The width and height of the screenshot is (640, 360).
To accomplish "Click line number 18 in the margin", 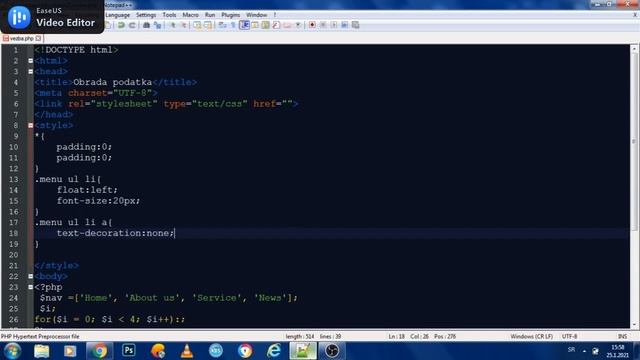I will click(13, 233).
